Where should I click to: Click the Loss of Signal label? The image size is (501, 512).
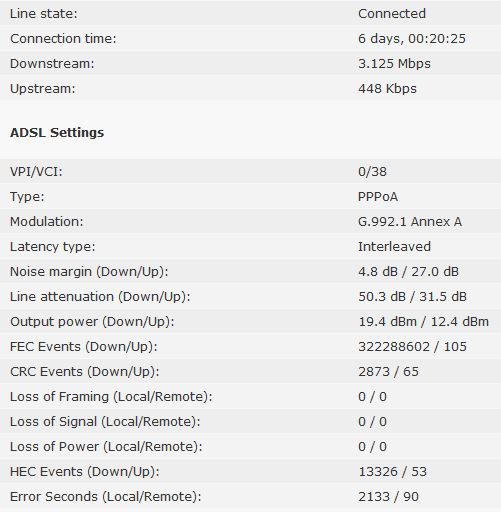[105, 422]
